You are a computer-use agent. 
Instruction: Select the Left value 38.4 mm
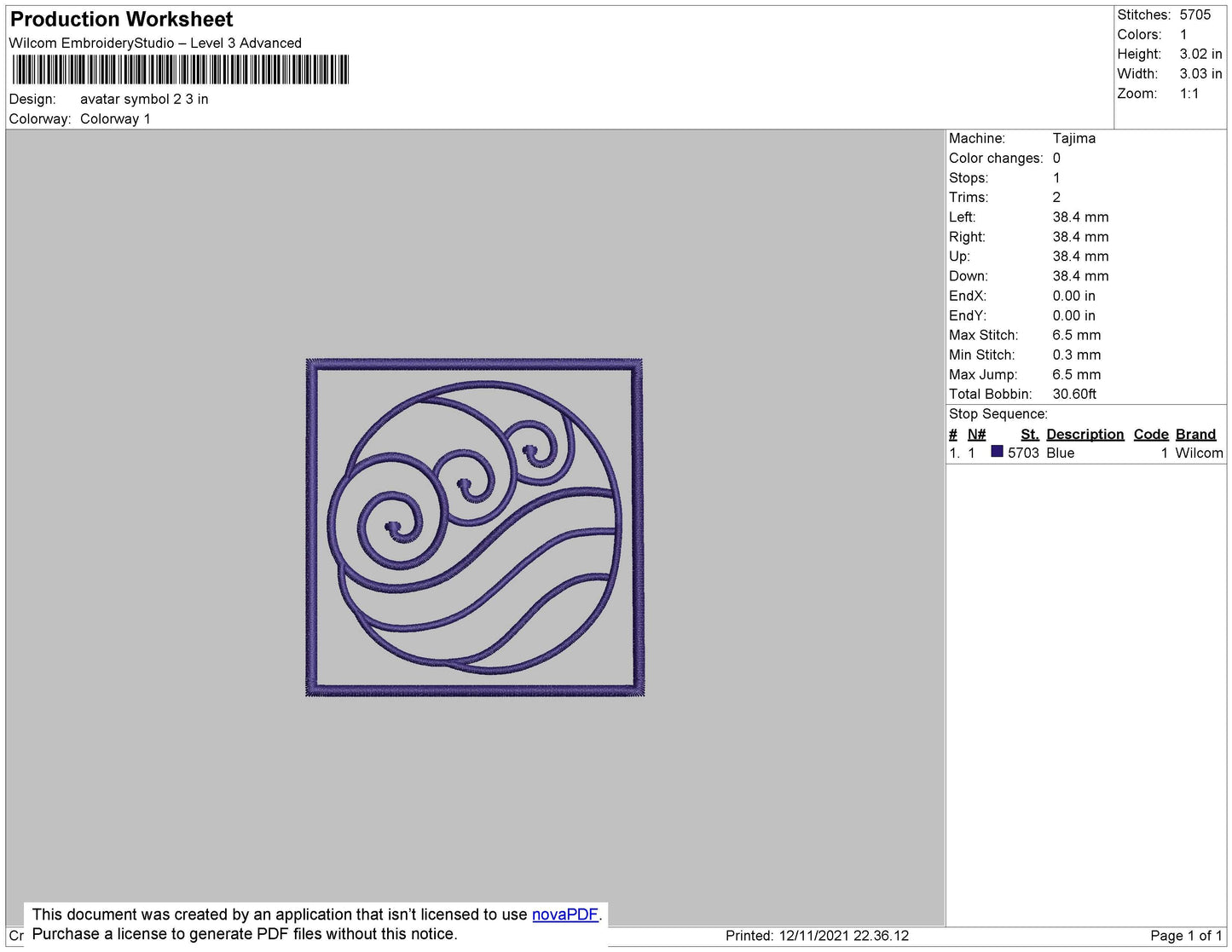[1080, 216]
